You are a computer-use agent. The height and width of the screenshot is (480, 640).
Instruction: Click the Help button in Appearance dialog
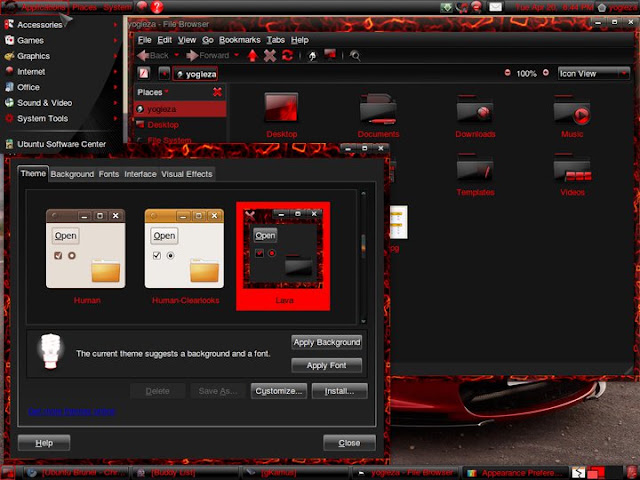(x=44, y=443)
